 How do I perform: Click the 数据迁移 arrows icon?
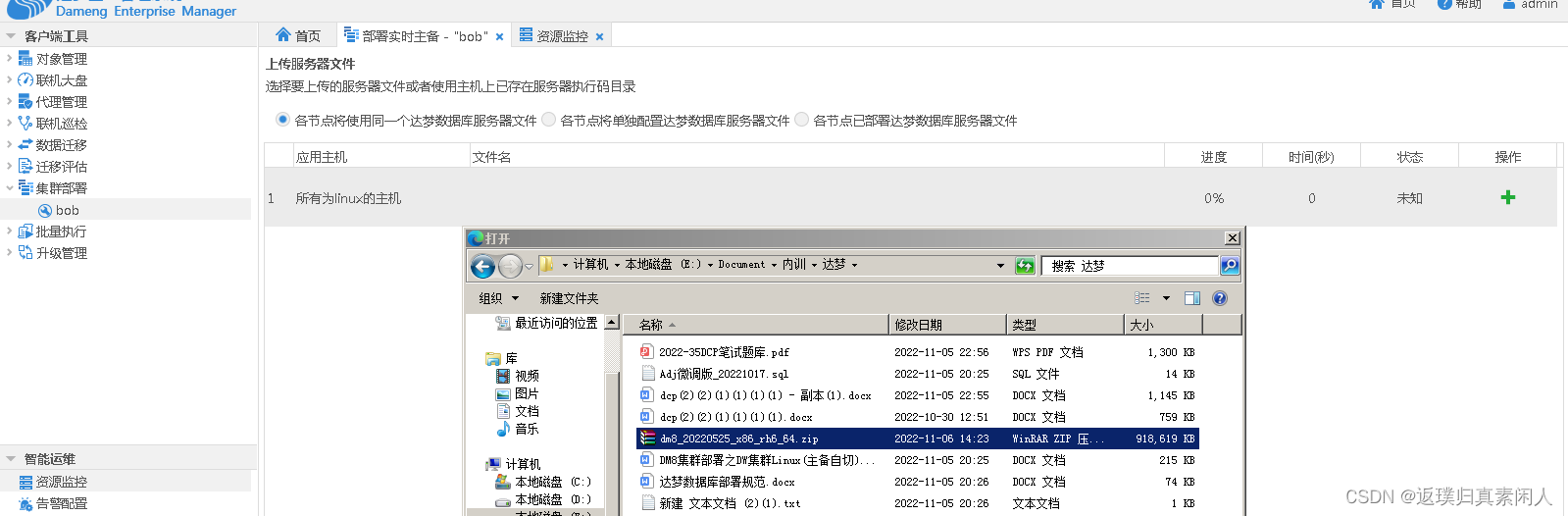coord(25,145)
